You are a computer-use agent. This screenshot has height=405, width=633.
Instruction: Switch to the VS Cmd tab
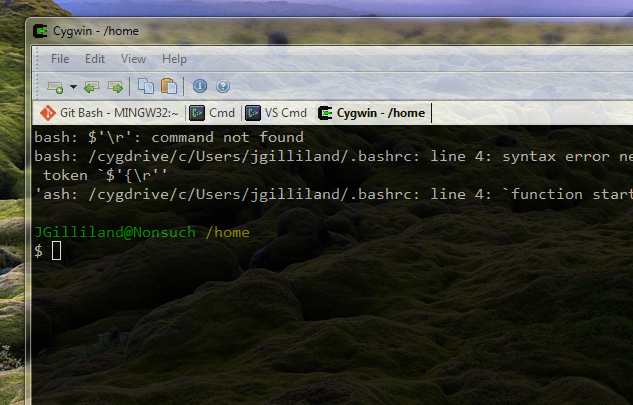coord(277,113)
